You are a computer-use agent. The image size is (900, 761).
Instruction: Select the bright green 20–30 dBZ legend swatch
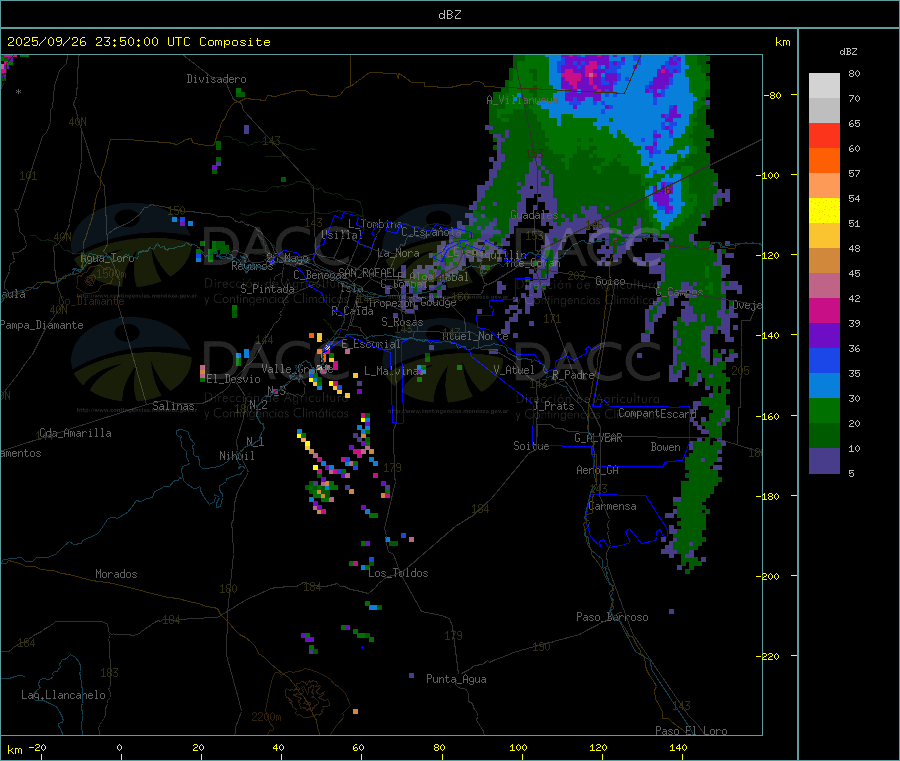[x=824, y=411]
